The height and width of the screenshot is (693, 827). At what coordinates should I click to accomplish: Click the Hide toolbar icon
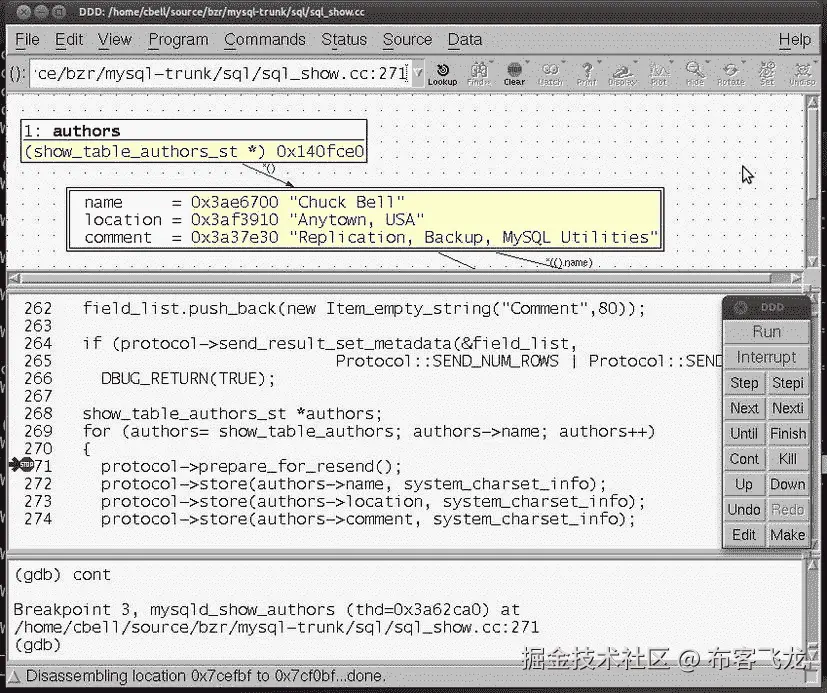pyautogui.click(x=695, y=73)
